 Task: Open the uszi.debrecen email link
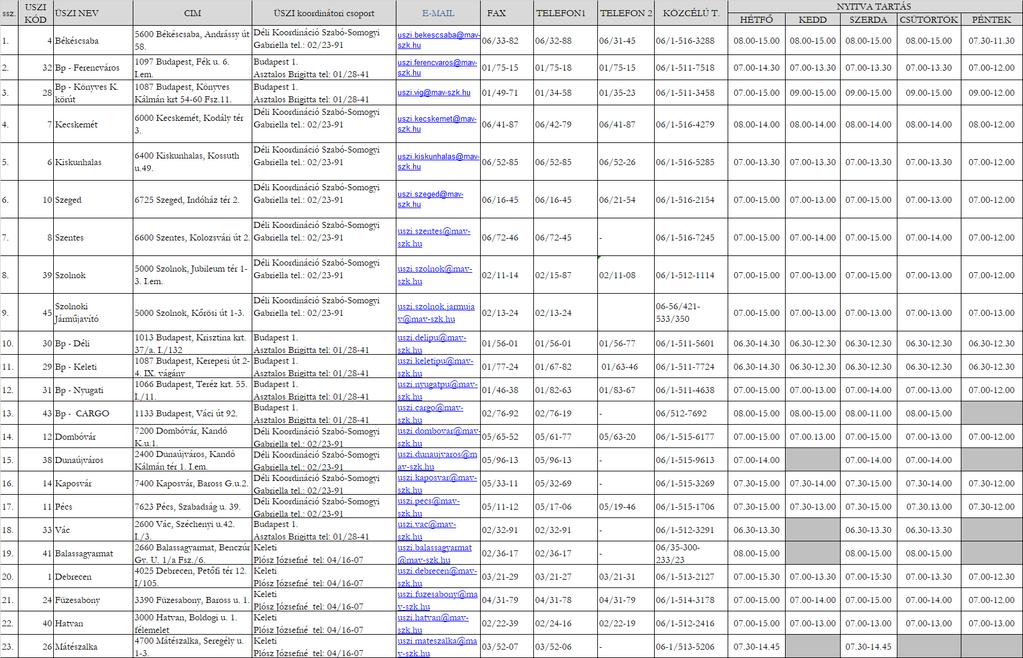click(x=437, y=576)
